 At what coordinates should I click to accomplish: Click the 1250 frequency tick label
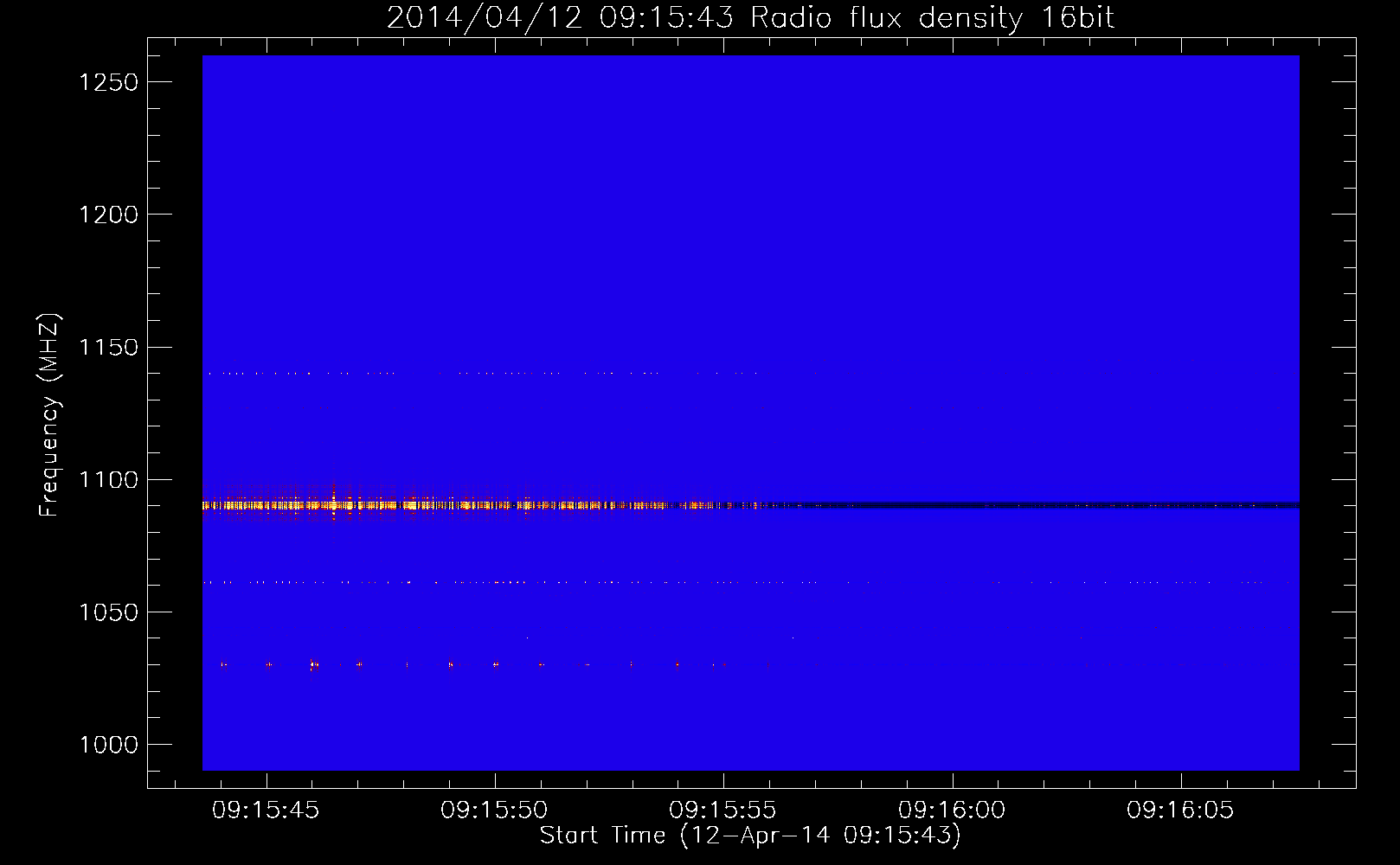coord(108,82)
